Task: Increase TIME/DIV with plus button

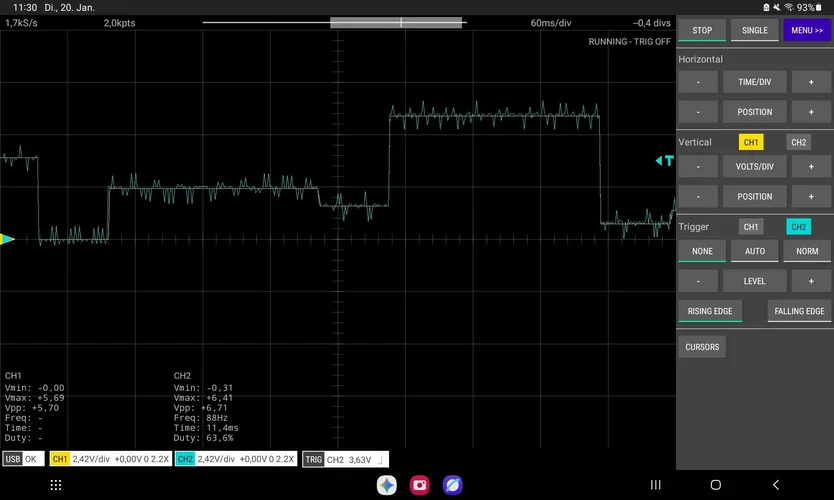Action: 810,82
